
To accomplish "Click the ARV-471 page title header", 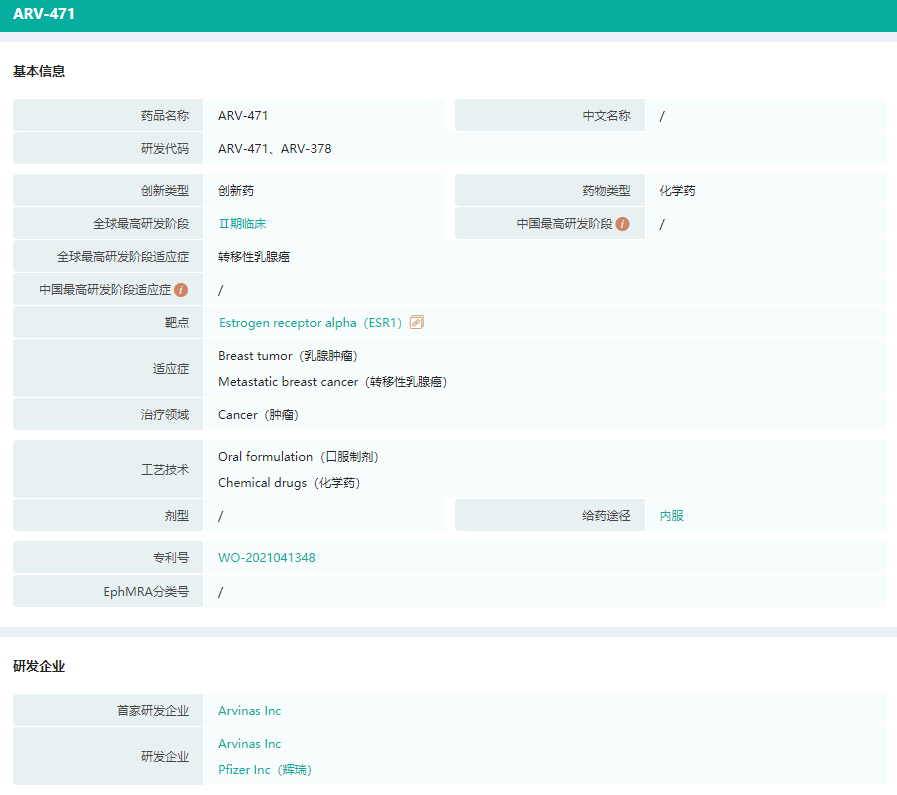I will (x=44, y=15).
